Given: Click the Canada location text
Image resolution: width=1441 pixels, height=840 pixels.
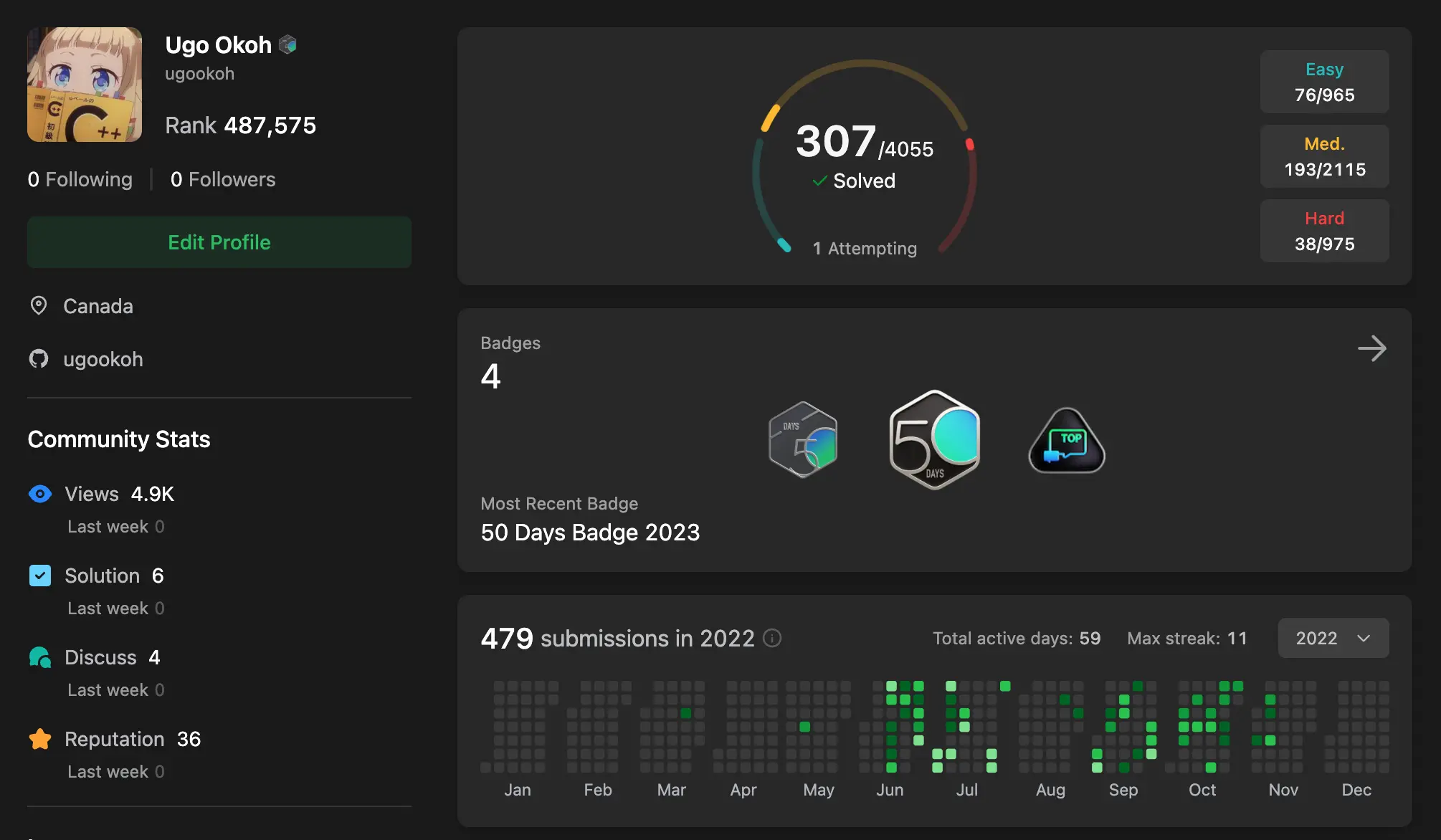Looking at the screenshot, I should point(98,306).
